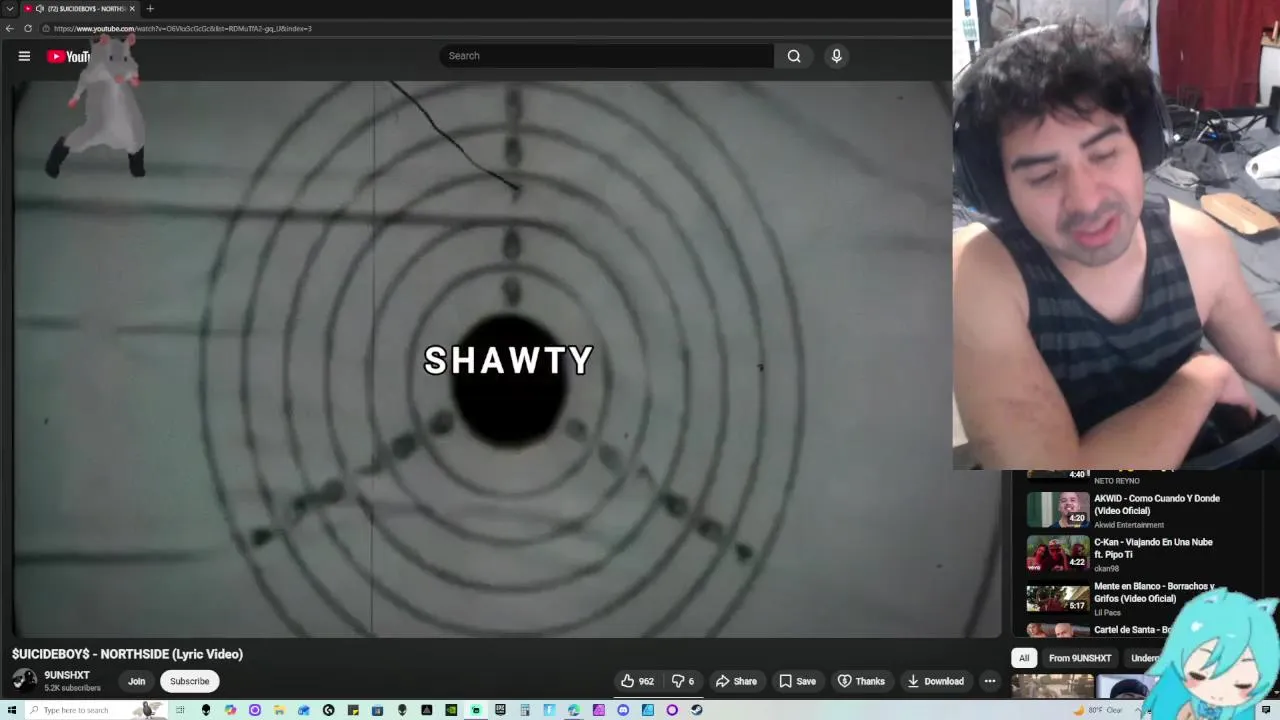Click the 'Lil Pacs' channel name
The width and height of the screenshot is (1280, 720).
[1107, 612]
